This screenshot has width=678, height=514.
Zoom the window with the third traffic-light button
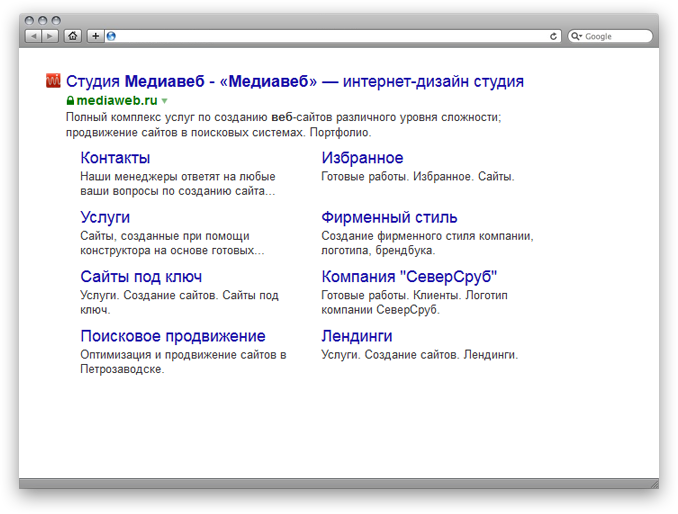point(56,20)
